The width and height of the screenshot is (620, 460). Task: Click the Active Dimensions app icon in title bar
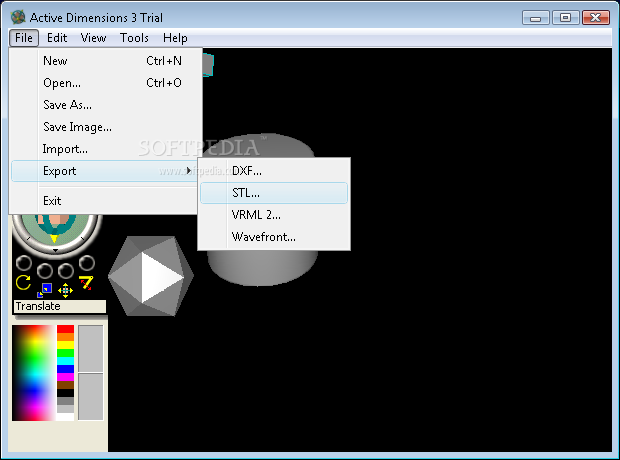tap(18, 17)
